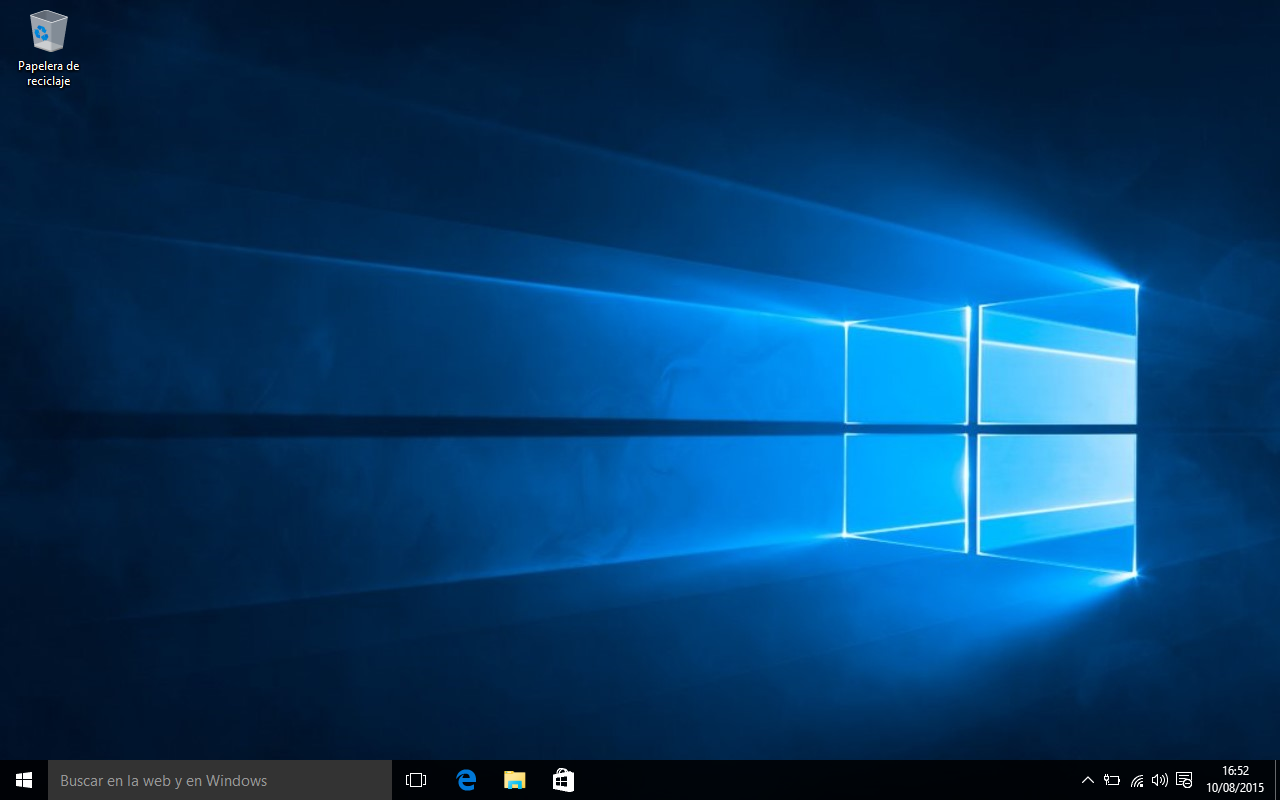Launch Microsoft Edge from the taskbar
The height and width of the screenshot is (800, 1280).
[x=466, y=780]
